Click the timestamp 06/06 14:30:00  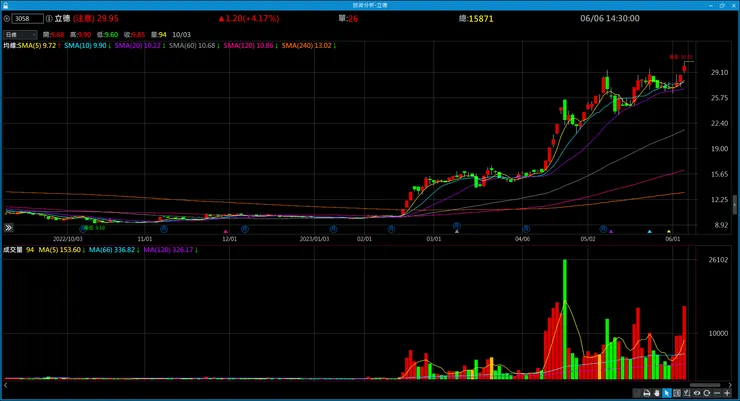[x=610, y=18]
